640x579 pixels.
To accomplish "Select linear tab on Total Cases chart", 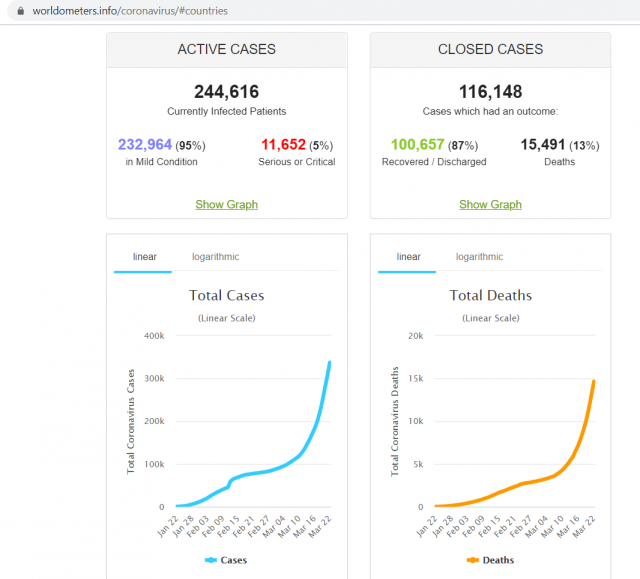I will [x=144, y=257].
